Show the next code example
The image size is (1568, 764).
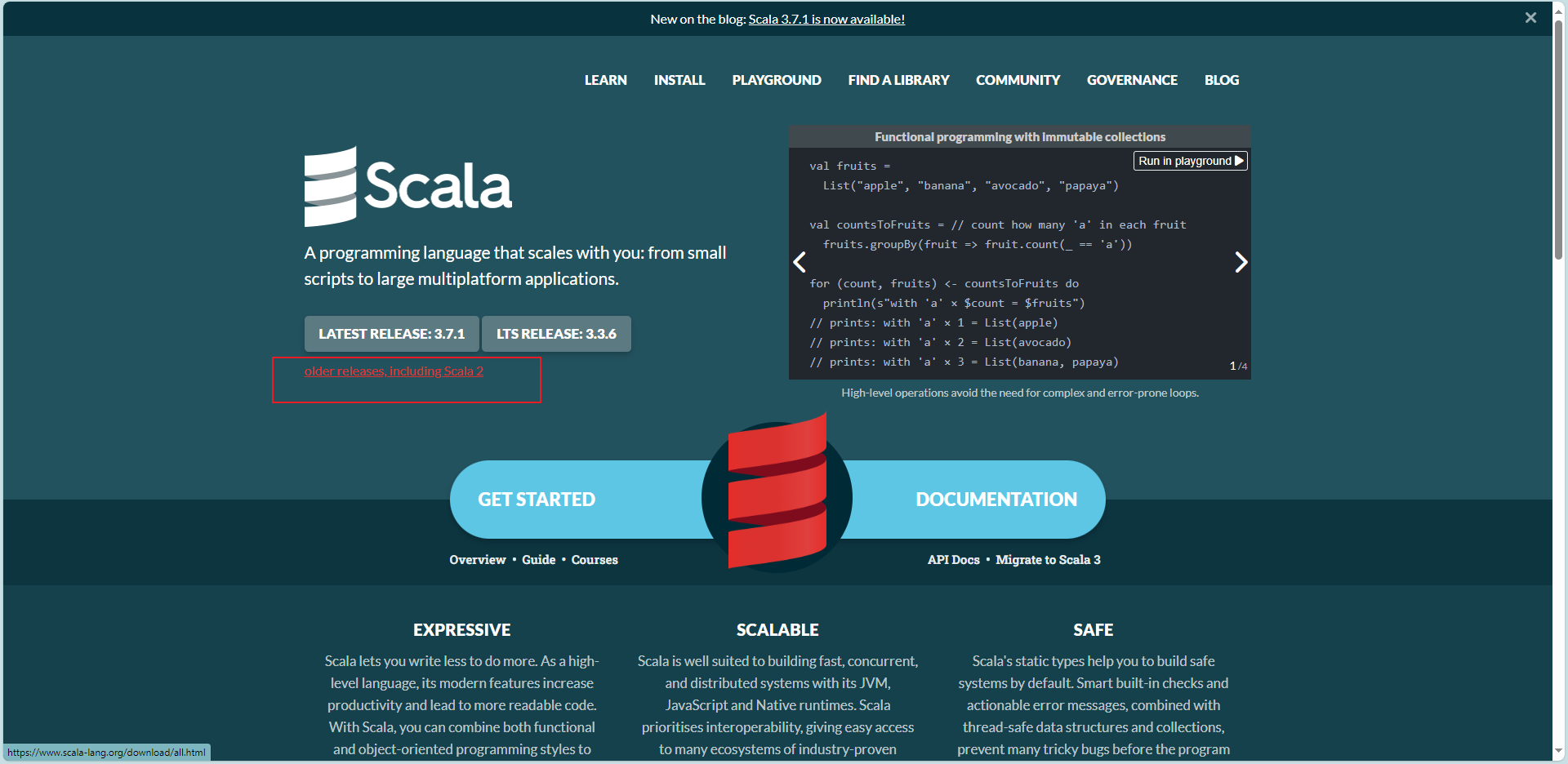click(x=1241, y=262)
